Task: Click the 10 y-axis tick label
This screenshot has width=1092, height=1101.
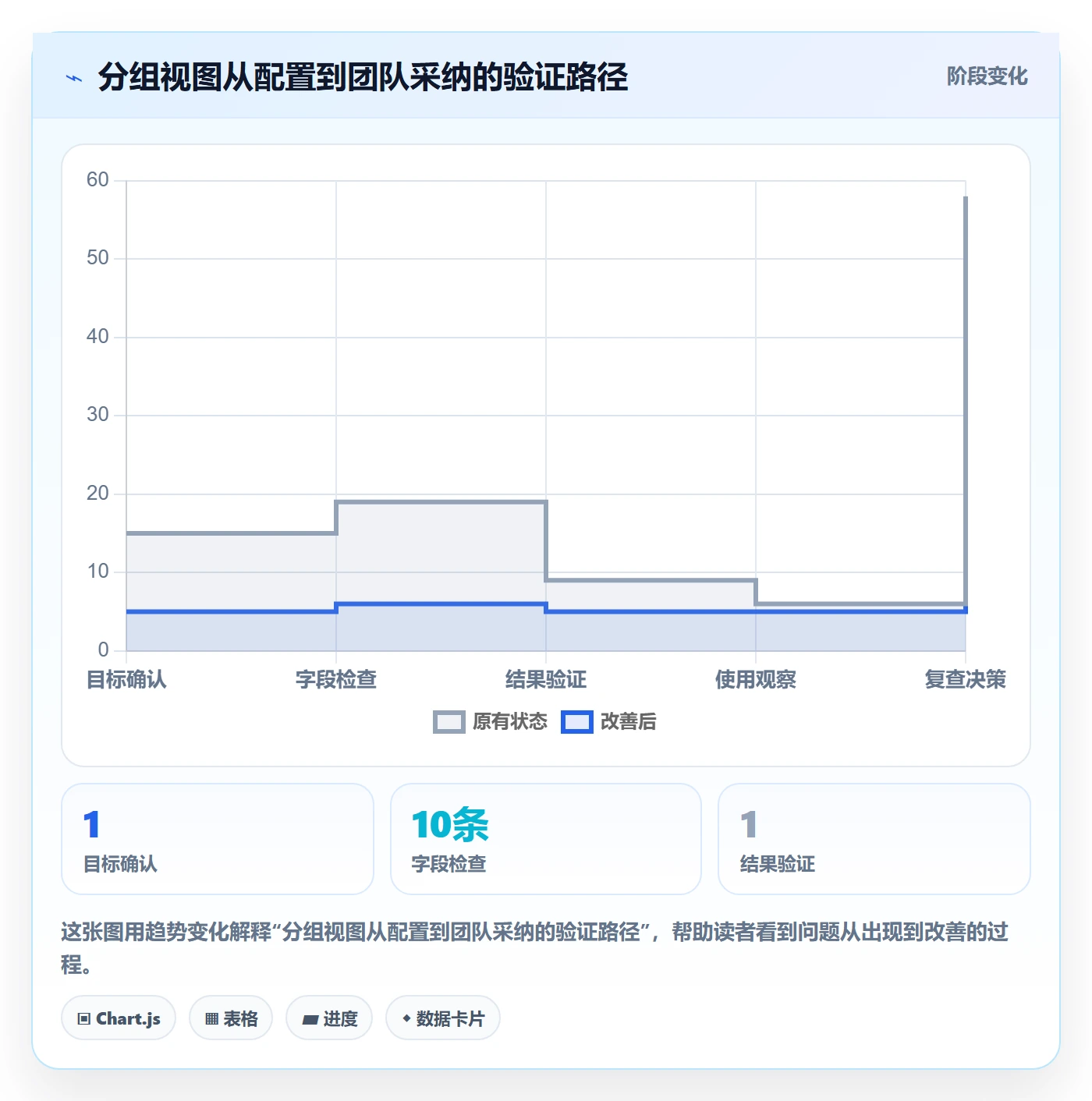Action: click(97, 572)
